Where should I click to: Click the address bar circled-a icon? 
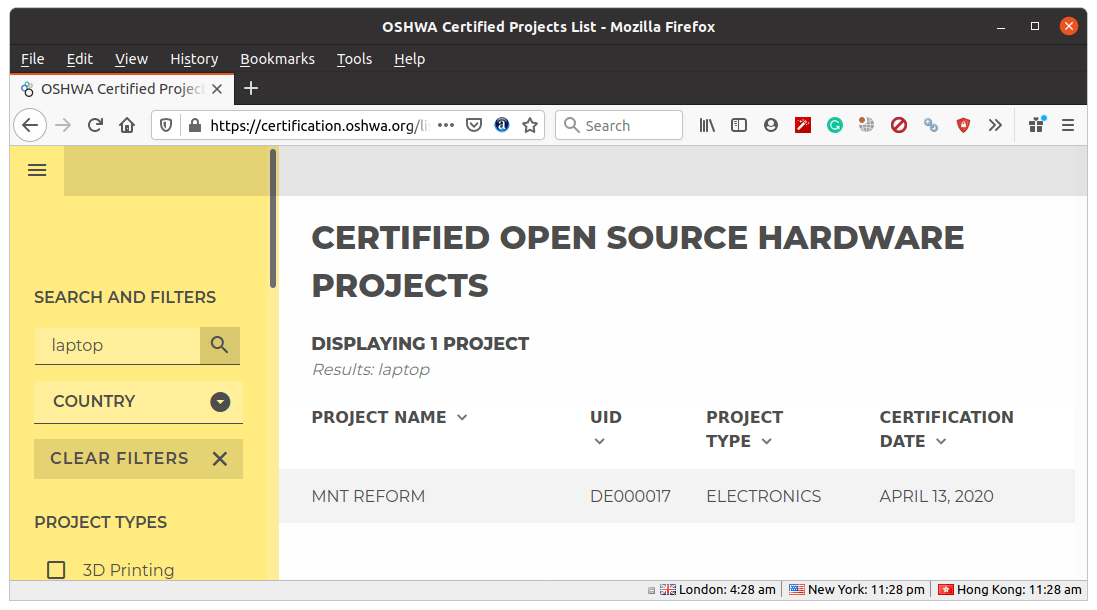point(502,125)
